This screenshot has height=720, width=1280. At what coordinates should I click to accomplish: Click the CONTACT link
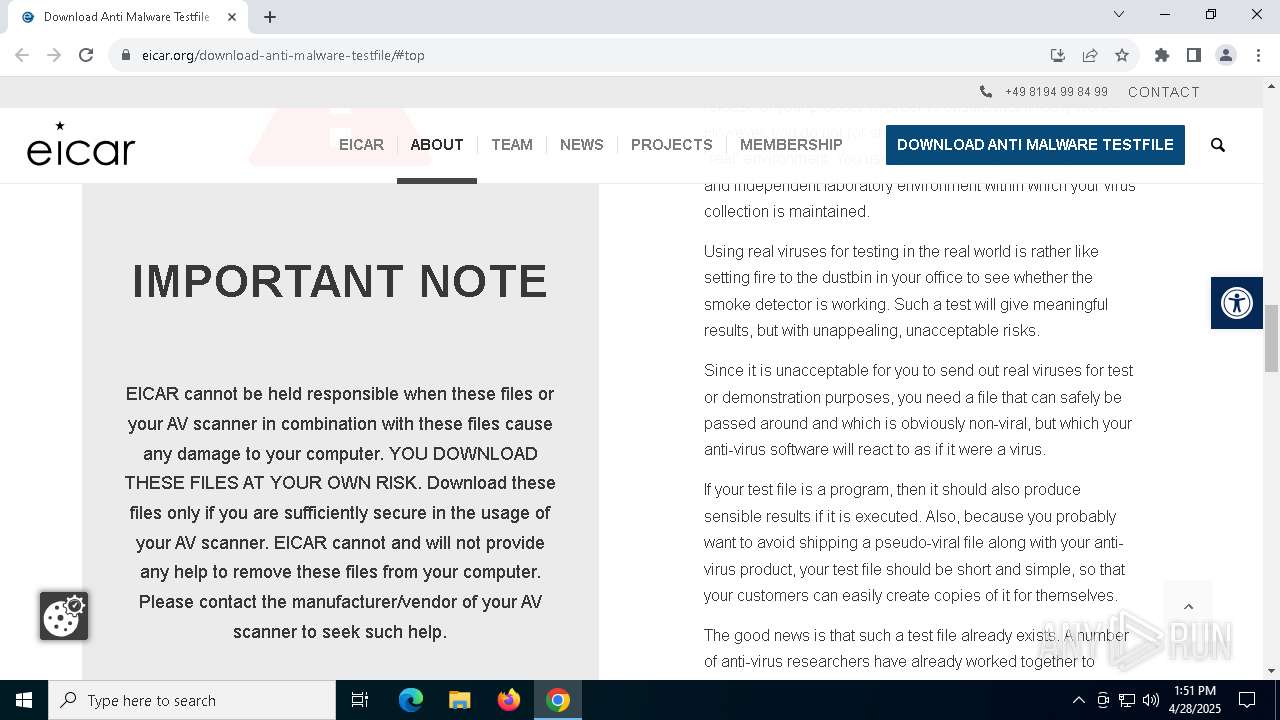pos(1164,92)
